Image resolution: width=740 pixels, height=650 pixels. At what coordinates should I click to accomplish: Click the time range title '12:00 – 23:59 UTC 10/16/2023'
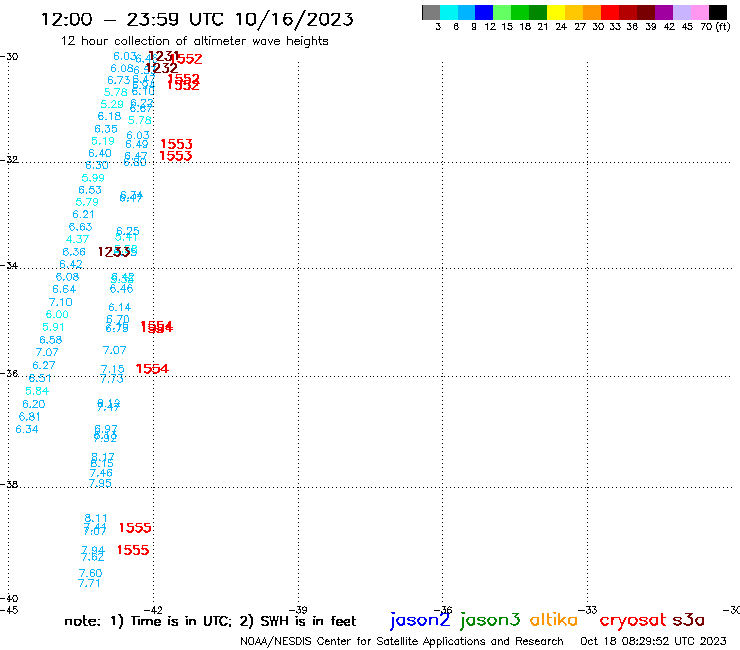[197, 19]
